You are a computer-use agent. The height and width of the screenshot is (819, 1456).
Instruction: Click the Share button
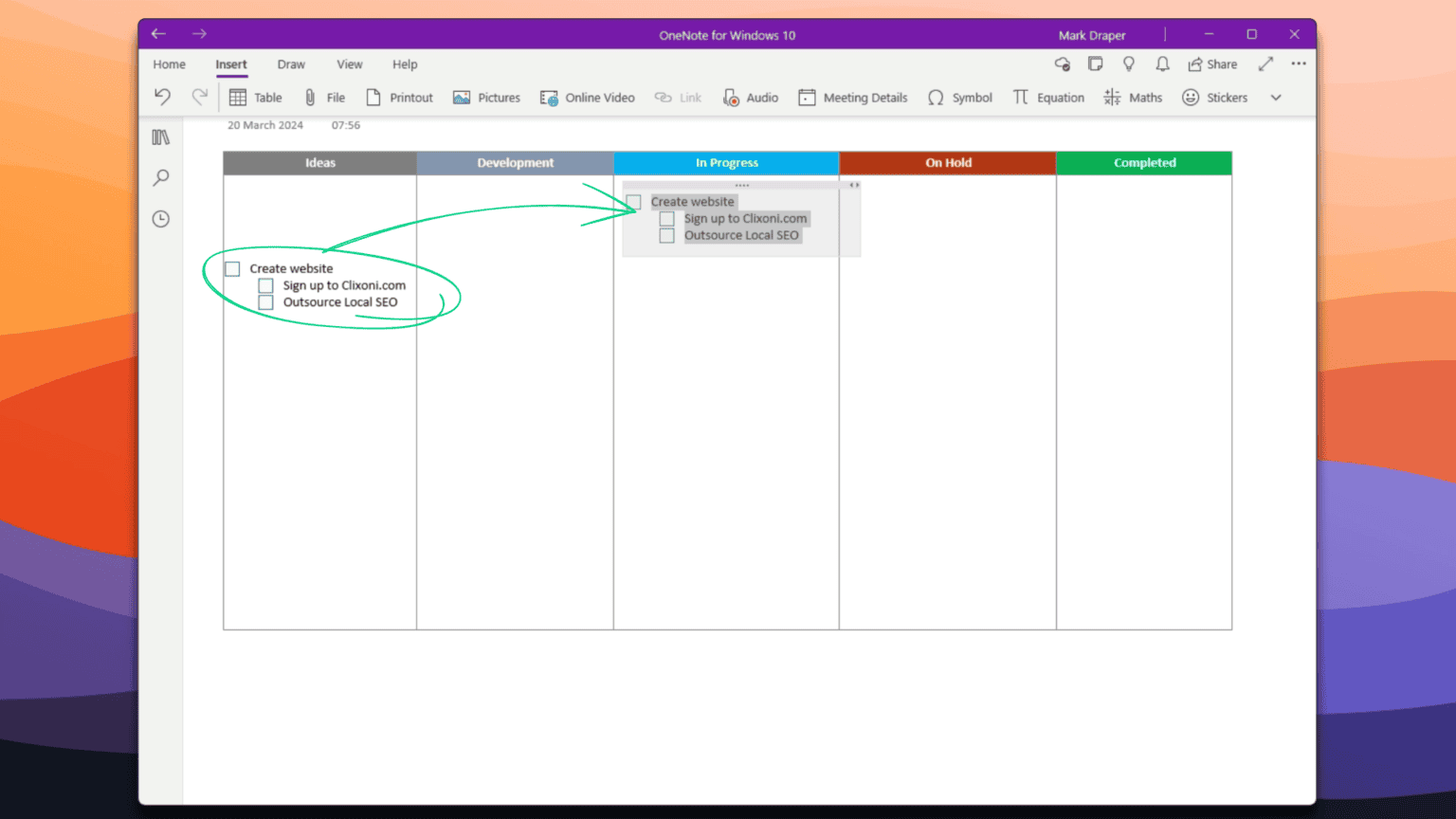[x=1212, y=64]
